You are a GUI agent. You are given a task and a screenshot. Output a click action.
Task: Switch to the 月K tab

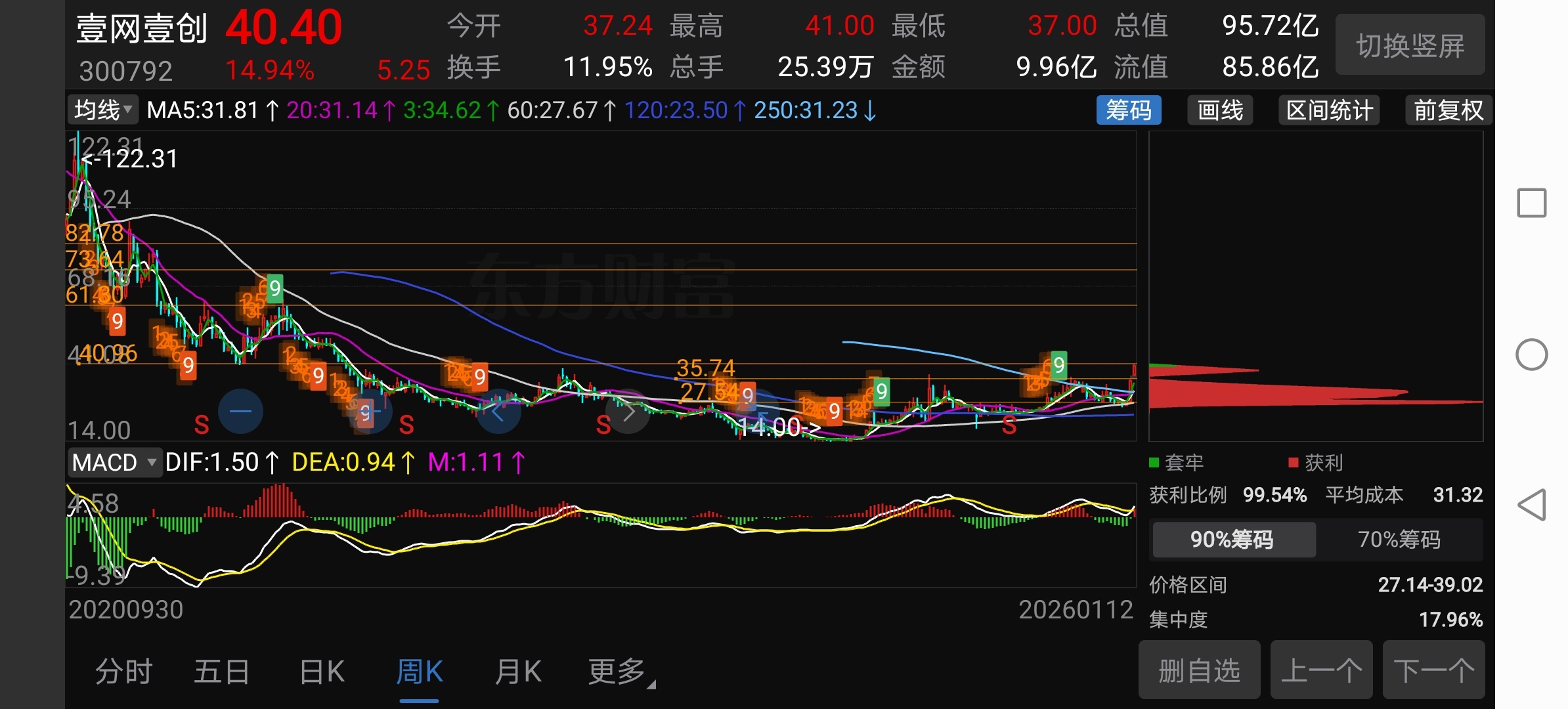point(517,672)
